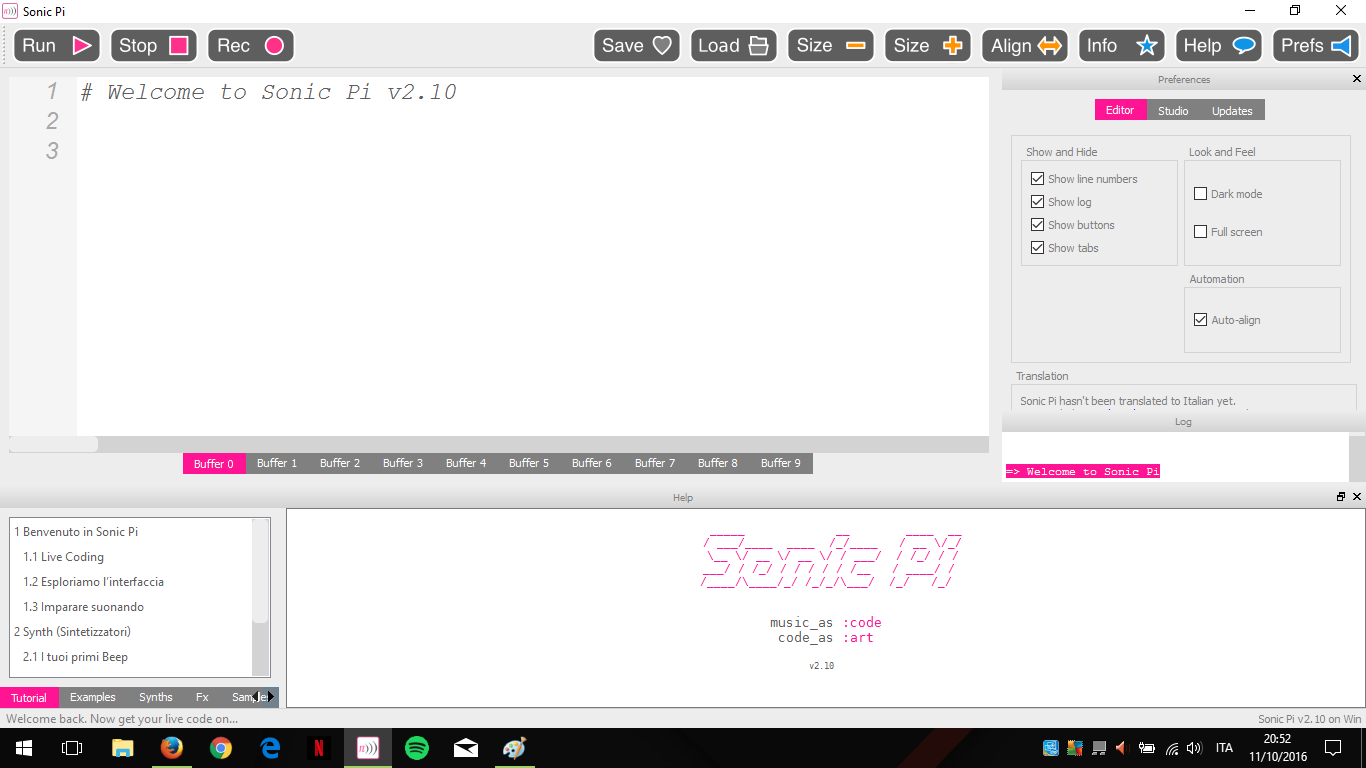Disable the Auto-align option

click(1200, 319)
